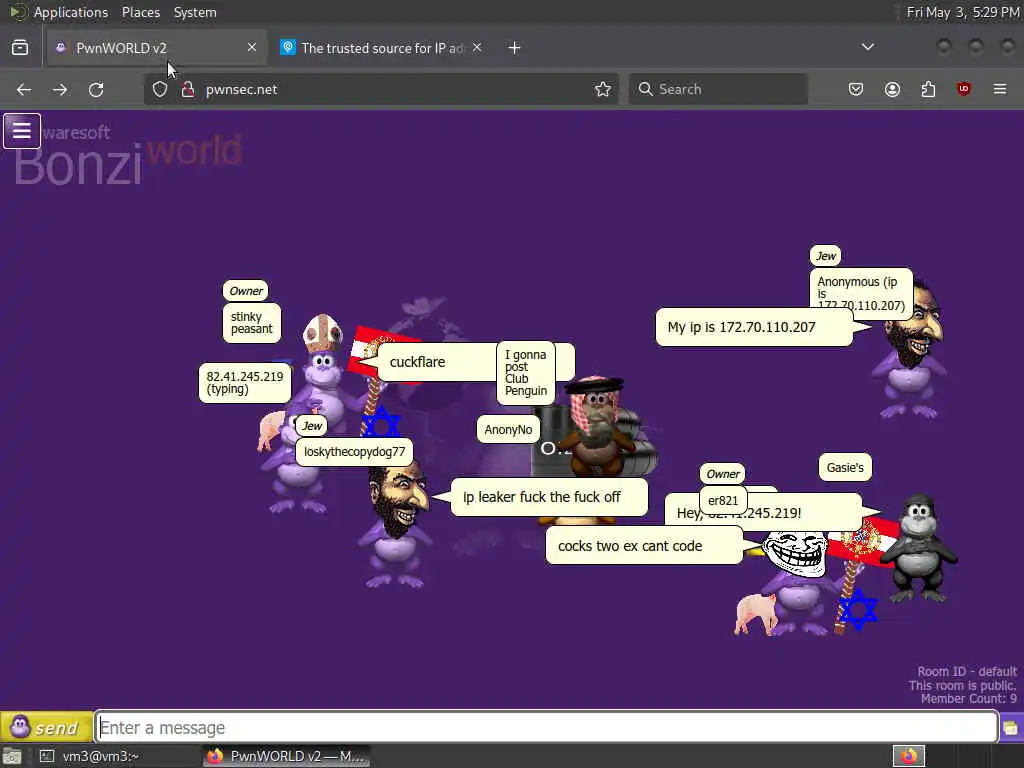Screen dimensions: 1024x768
Task: Open a new browser tab
Action: (515, 48)
